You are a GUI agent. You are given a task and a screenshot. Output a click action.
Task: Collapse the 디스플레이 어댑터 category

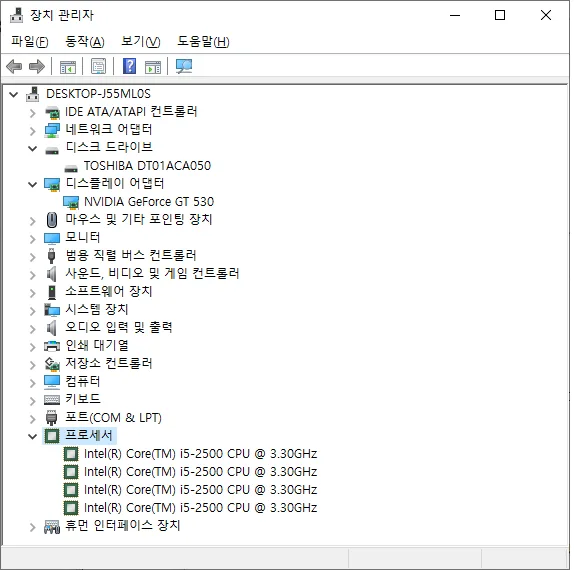pyautogui.click(x=33, y=185)
